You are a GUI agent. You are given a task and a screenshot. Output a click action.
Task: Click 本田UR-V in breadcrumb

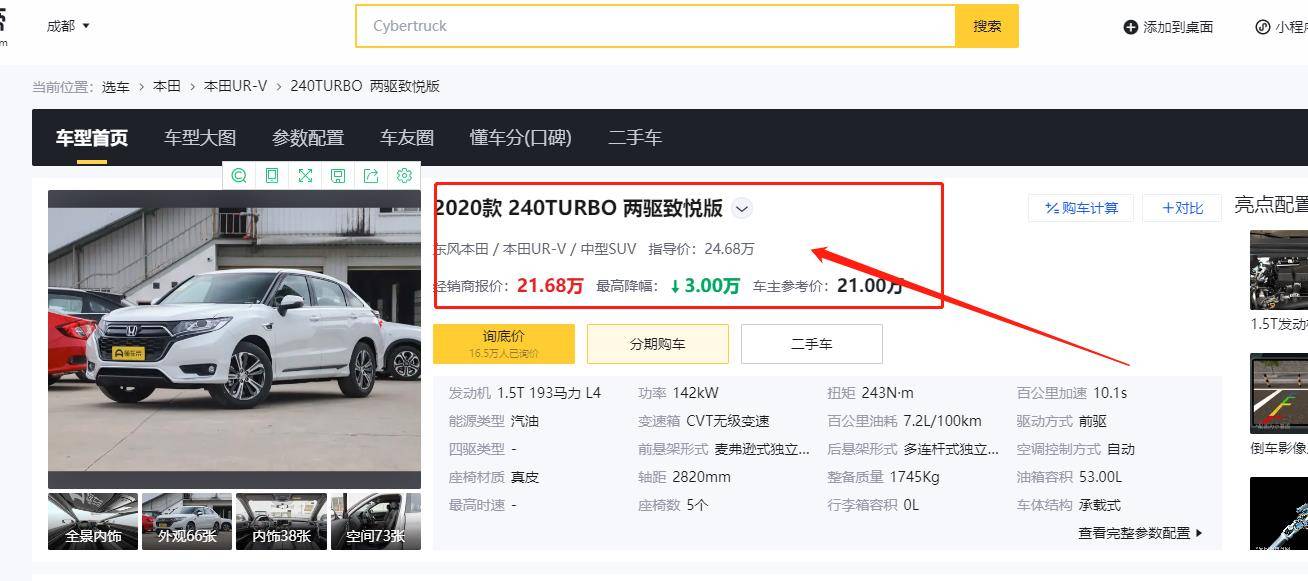point(236,86)
